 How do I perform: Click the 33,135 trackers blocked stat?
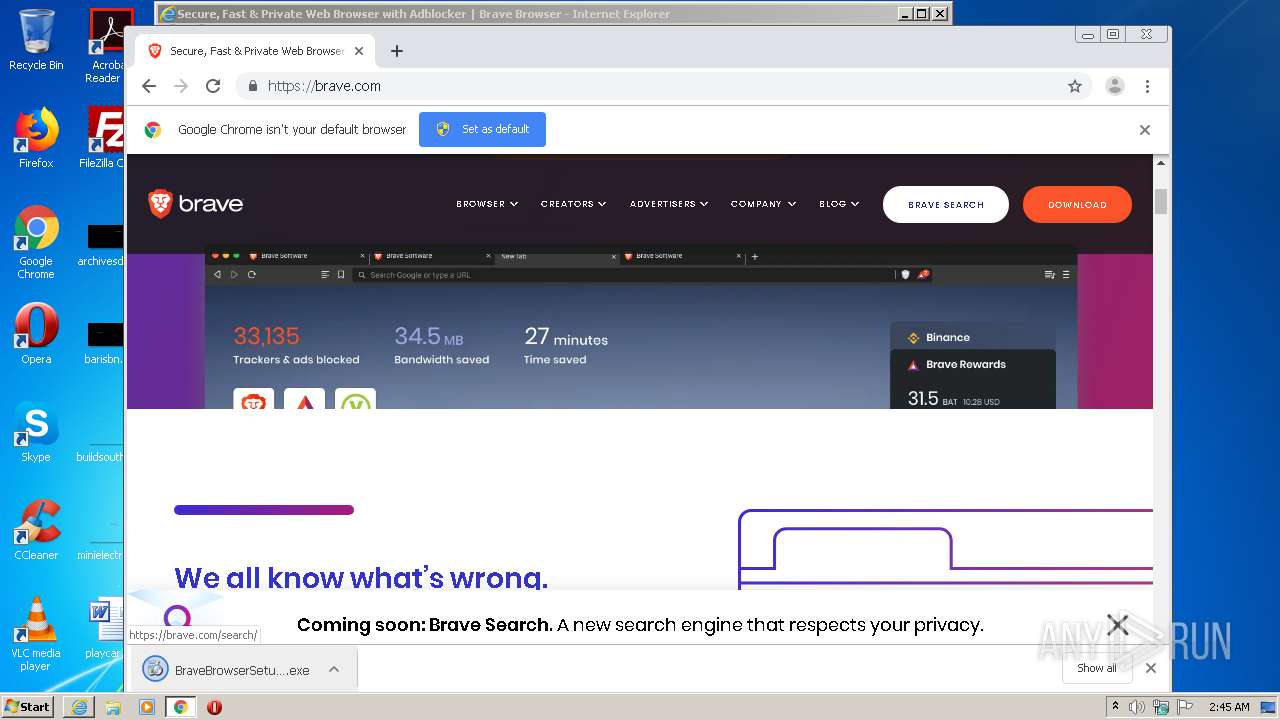coord(296,345)
